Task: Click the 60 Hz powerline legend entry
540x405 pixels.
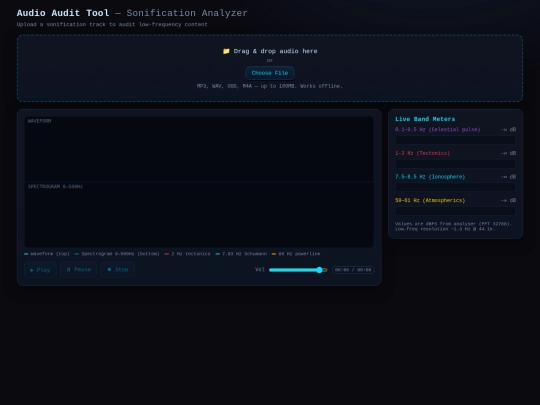Action: pos(296,254)
